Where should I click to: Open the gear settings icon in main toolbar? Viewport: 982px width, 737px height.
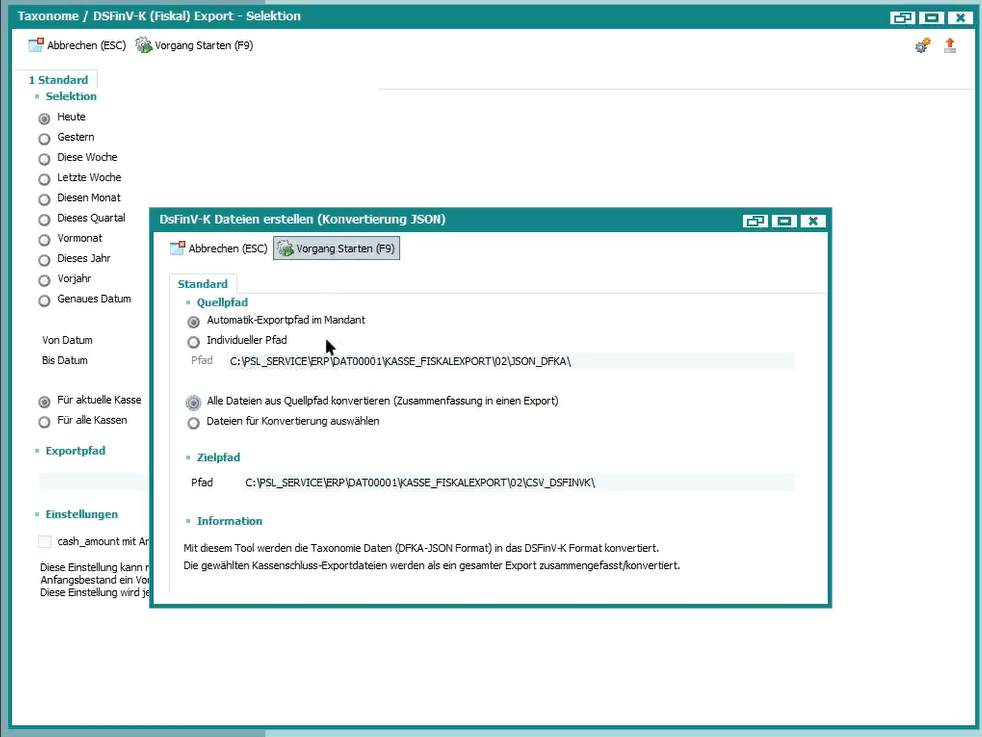tap(922, 46)
